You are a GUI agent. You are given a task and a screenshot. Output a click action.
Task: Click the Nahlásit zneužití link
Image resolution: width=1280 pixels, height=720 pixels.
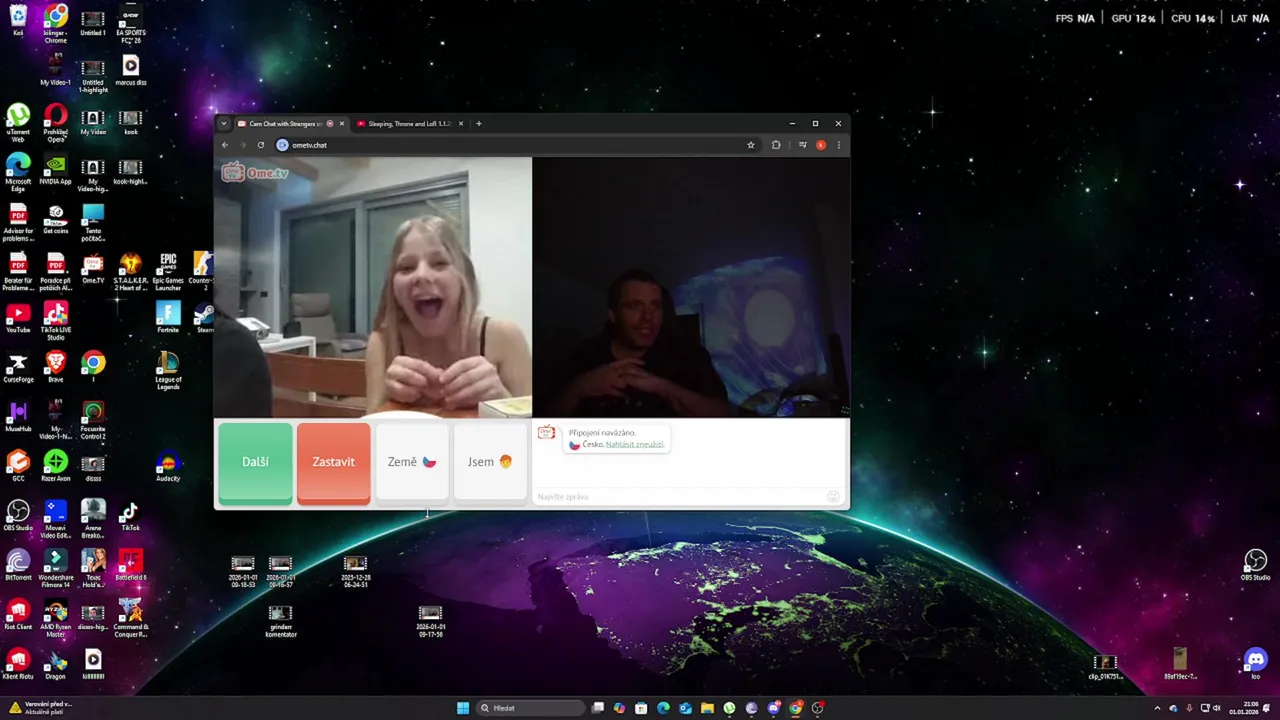(x=635, y=444)
